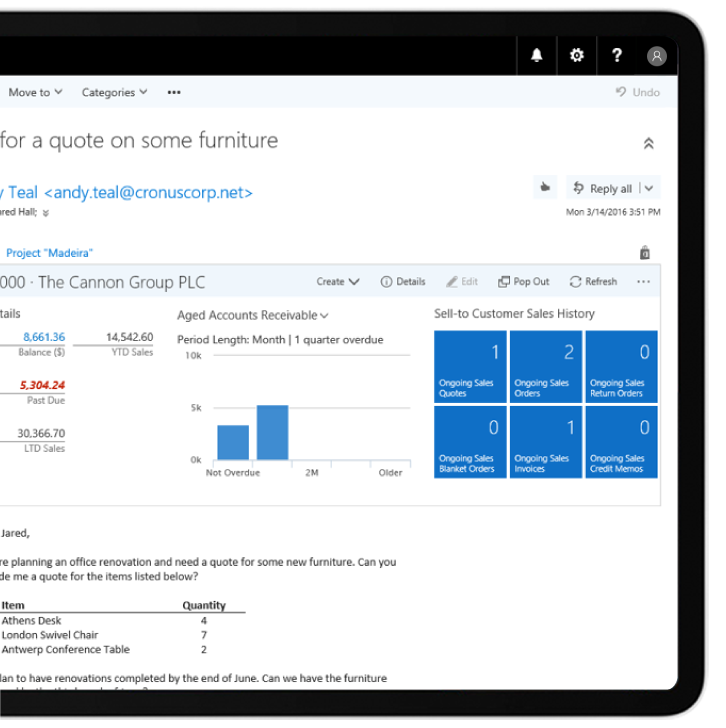Open Ongoing Sales Orders tile

point(545,366)
